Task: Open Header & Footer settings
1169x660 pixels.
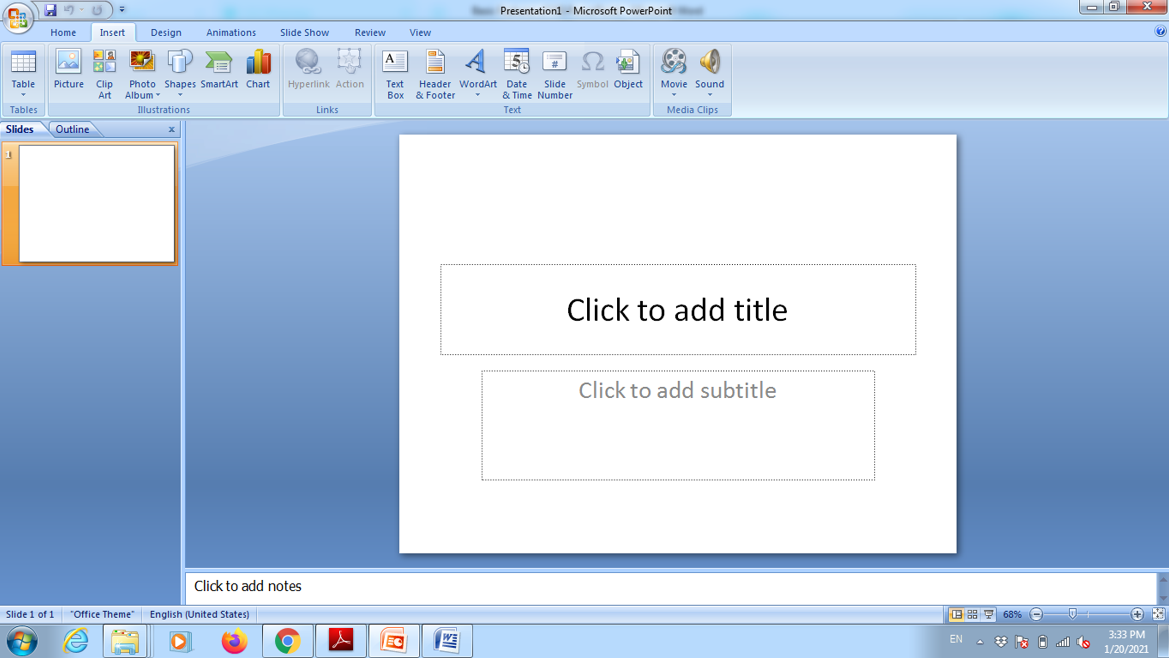Action: (435, 73)
